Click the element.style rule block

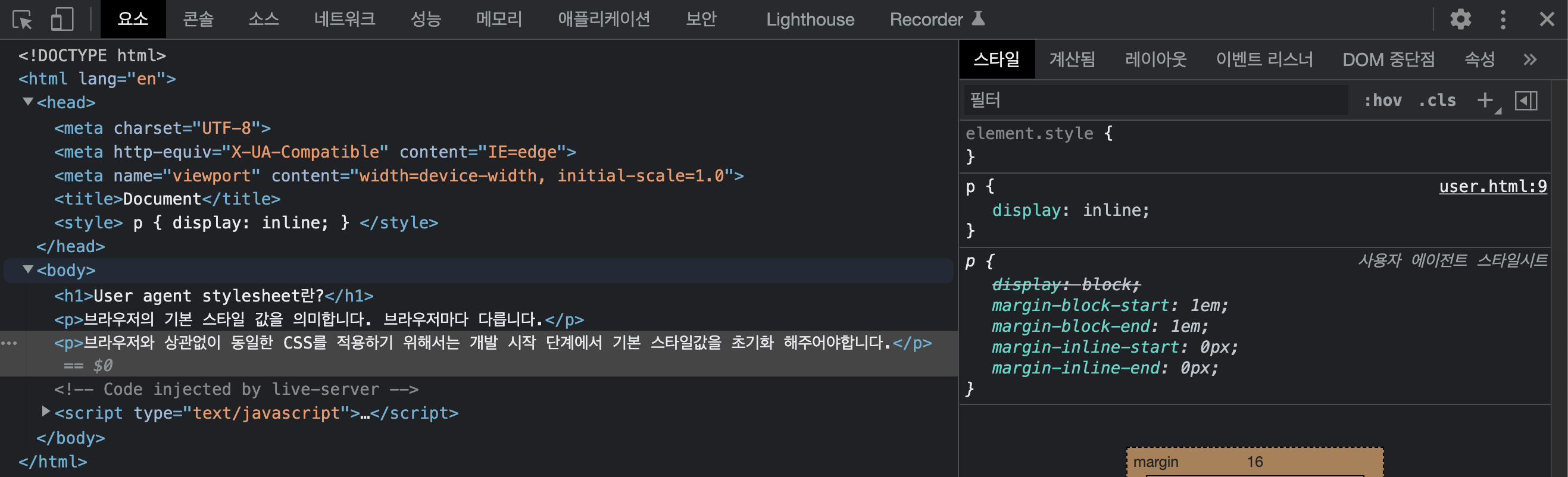1254,145
